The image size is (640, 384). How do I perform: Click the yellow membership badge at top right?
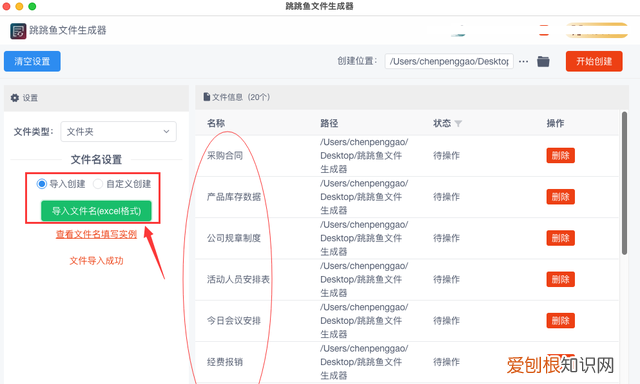coord(596,30)
